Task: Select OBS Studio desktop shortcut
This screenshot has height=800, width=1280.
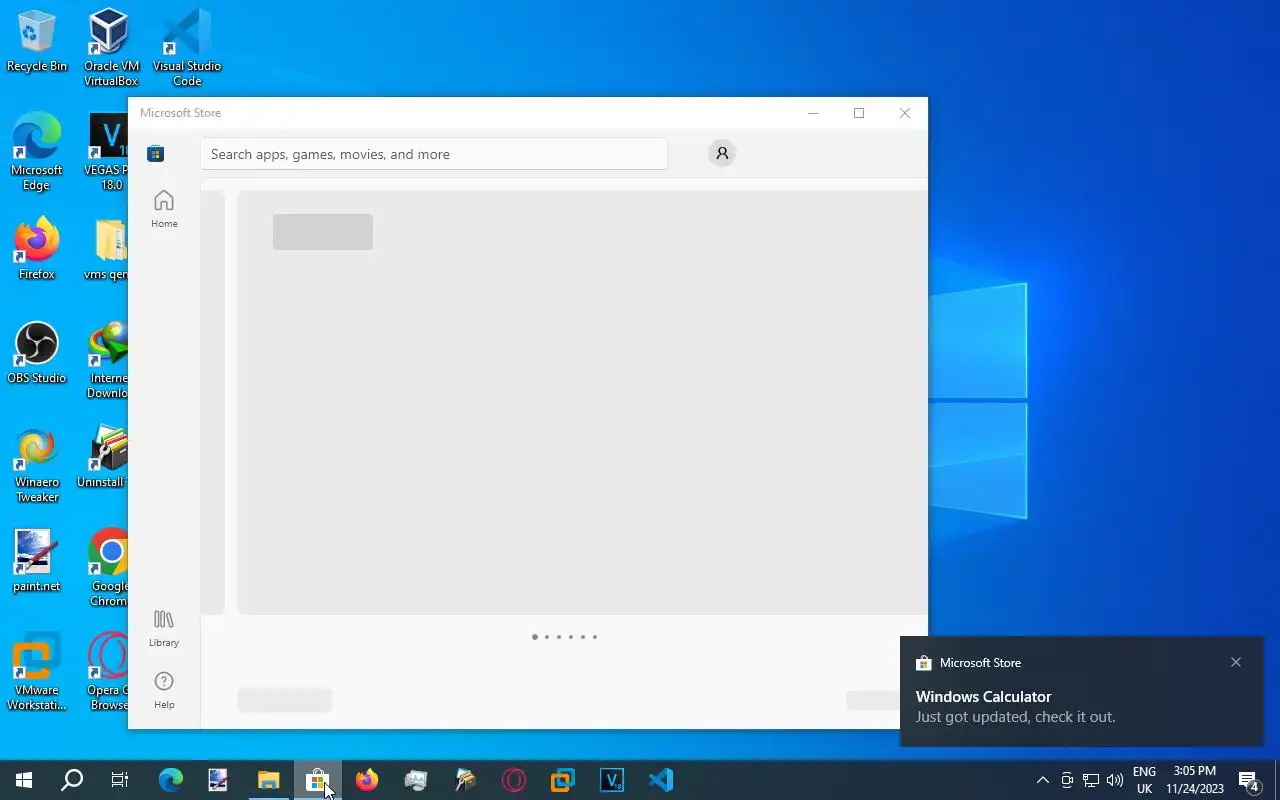Action: (x=37, y=354)
